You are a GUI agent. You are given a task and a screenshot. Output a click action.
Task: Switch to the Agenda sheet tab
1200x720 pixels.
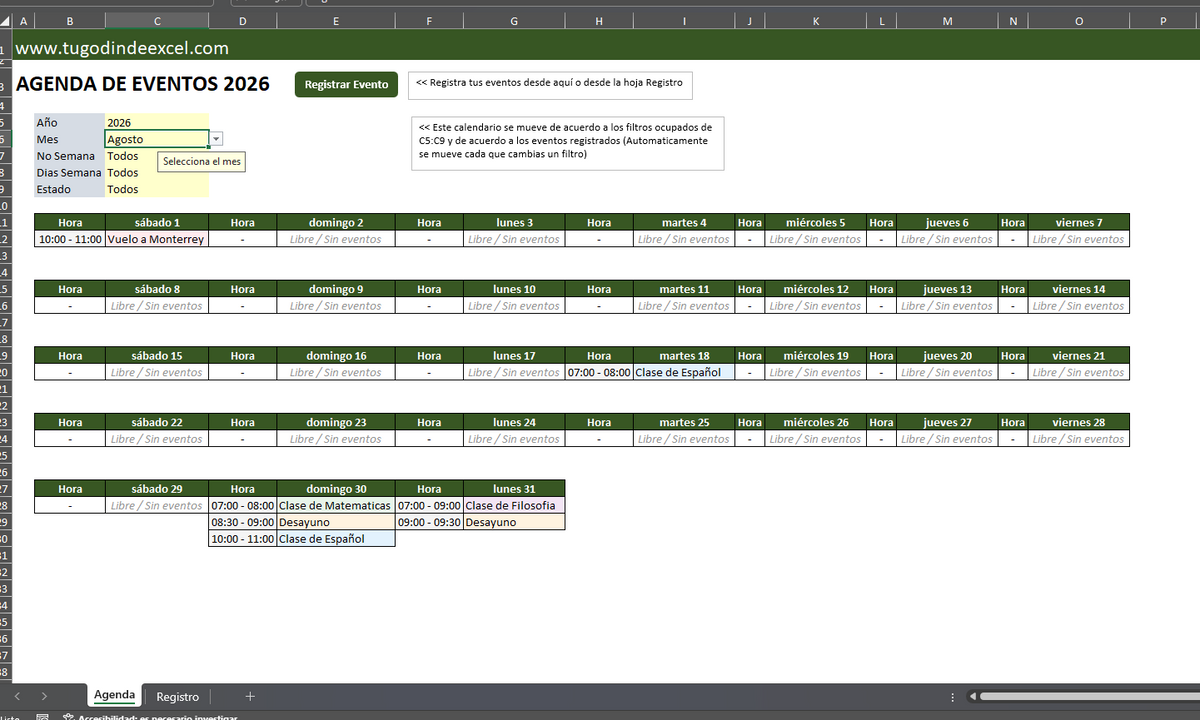pyautogui.click(x=114, y=695)
